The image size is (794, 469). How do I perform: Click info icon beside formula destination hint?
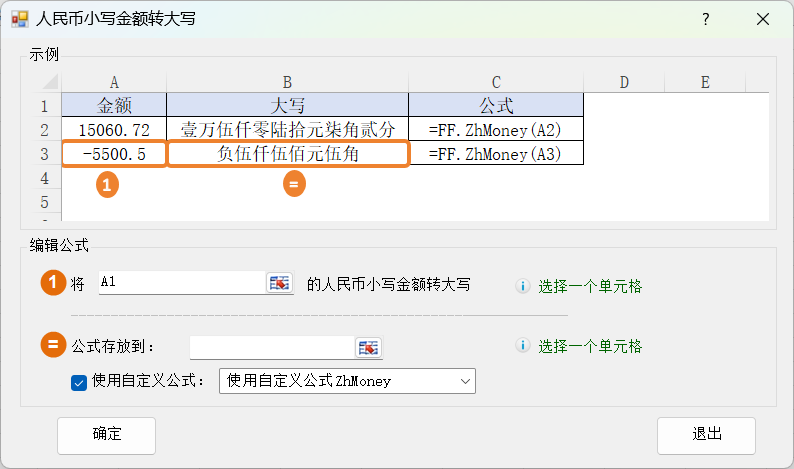click(x=522, y=346)
